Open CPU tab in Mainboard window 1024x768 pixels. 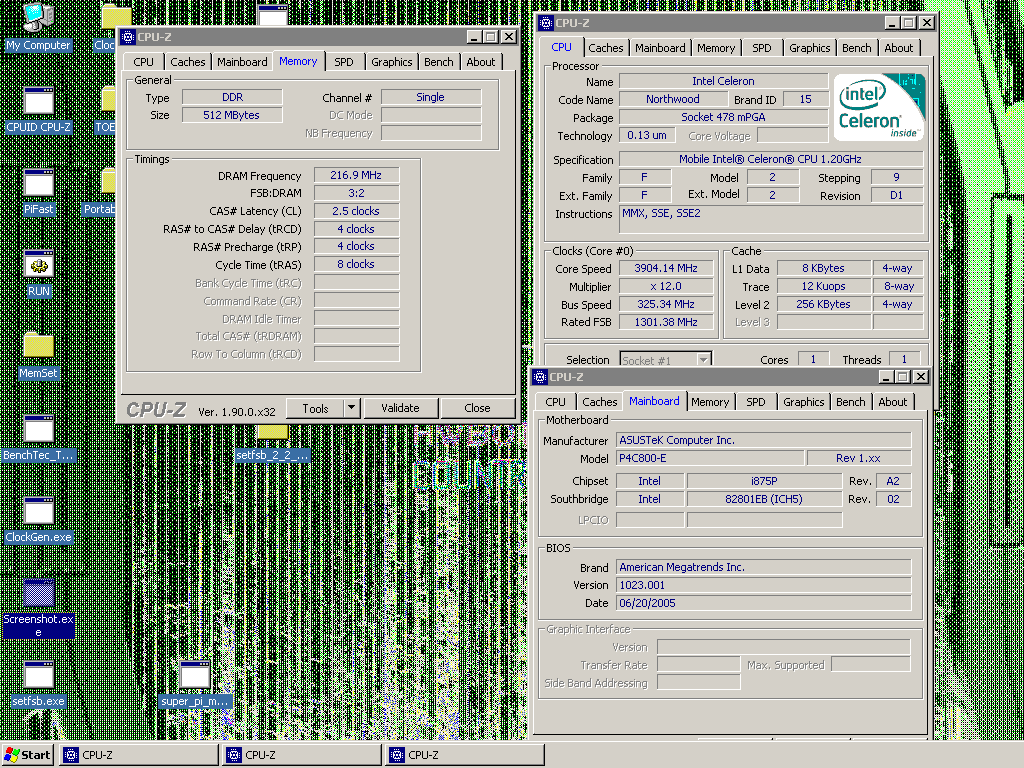coord(555,402)
